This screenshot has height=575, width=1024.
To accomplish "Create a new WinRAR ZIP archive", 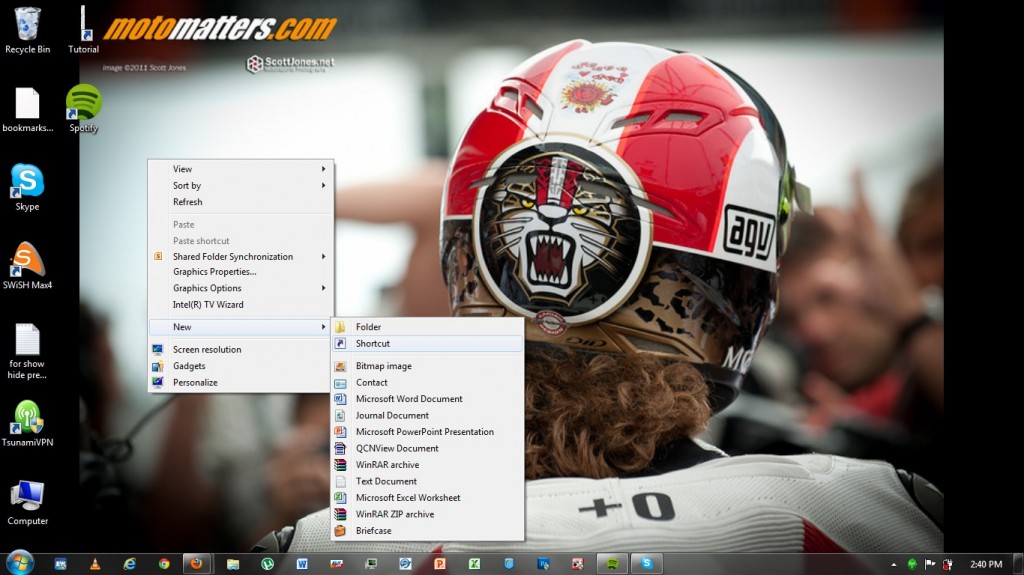I will click(x=428, y=514).
